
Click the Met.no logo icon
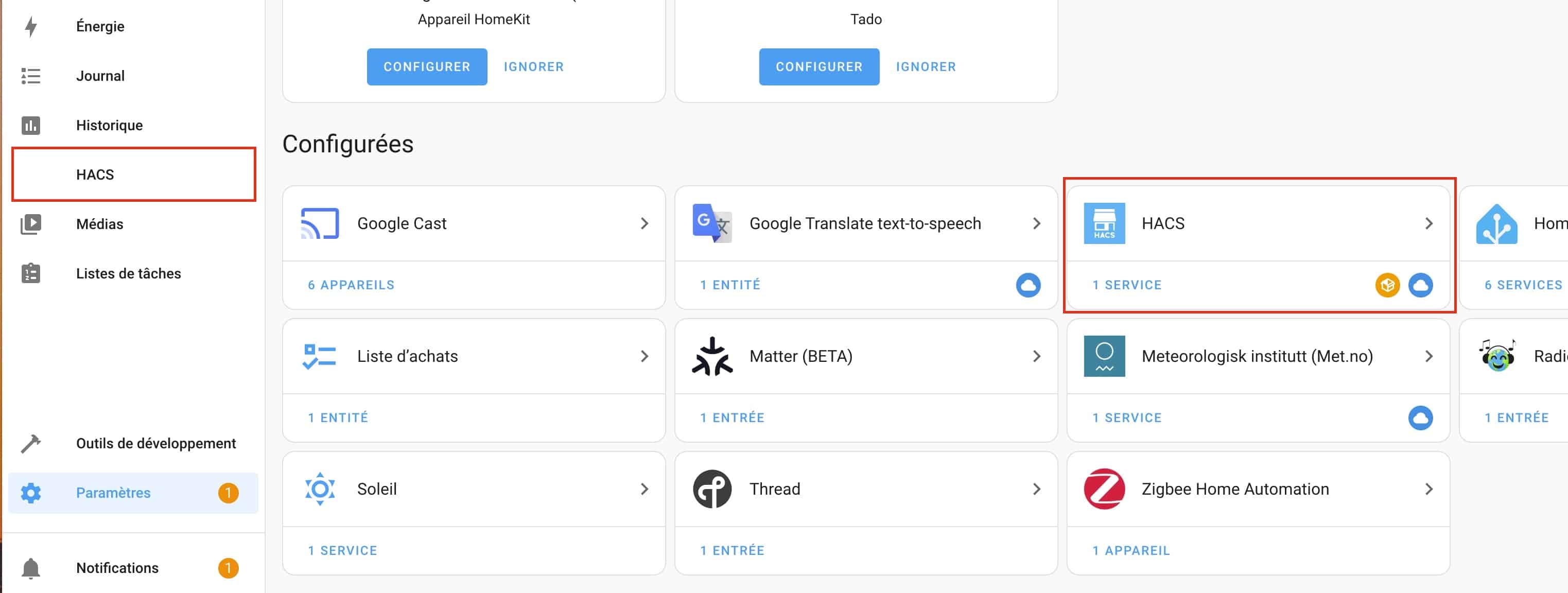coord(1104,356)
